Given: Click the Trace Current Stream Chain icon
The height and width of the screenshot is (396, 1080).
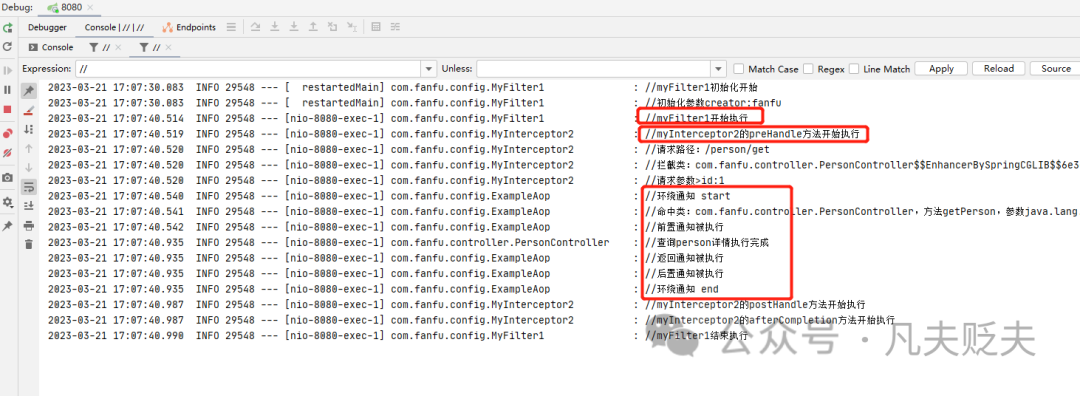Looking at the screenshot, I should click(395, 28).
